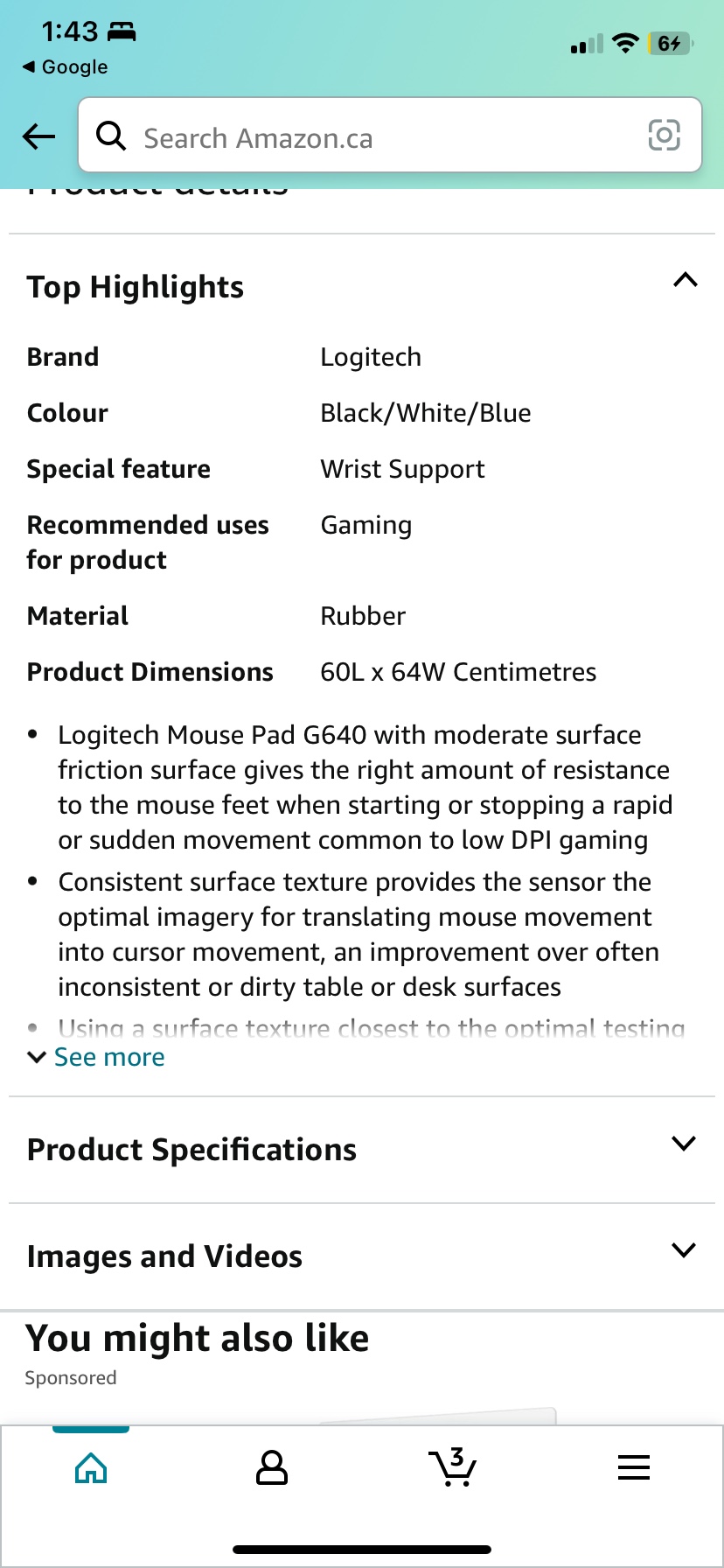Tap the Wi-Fi indicator in status bar
The width and height of the screenshot is (724, 1568).
click(624, 42)
